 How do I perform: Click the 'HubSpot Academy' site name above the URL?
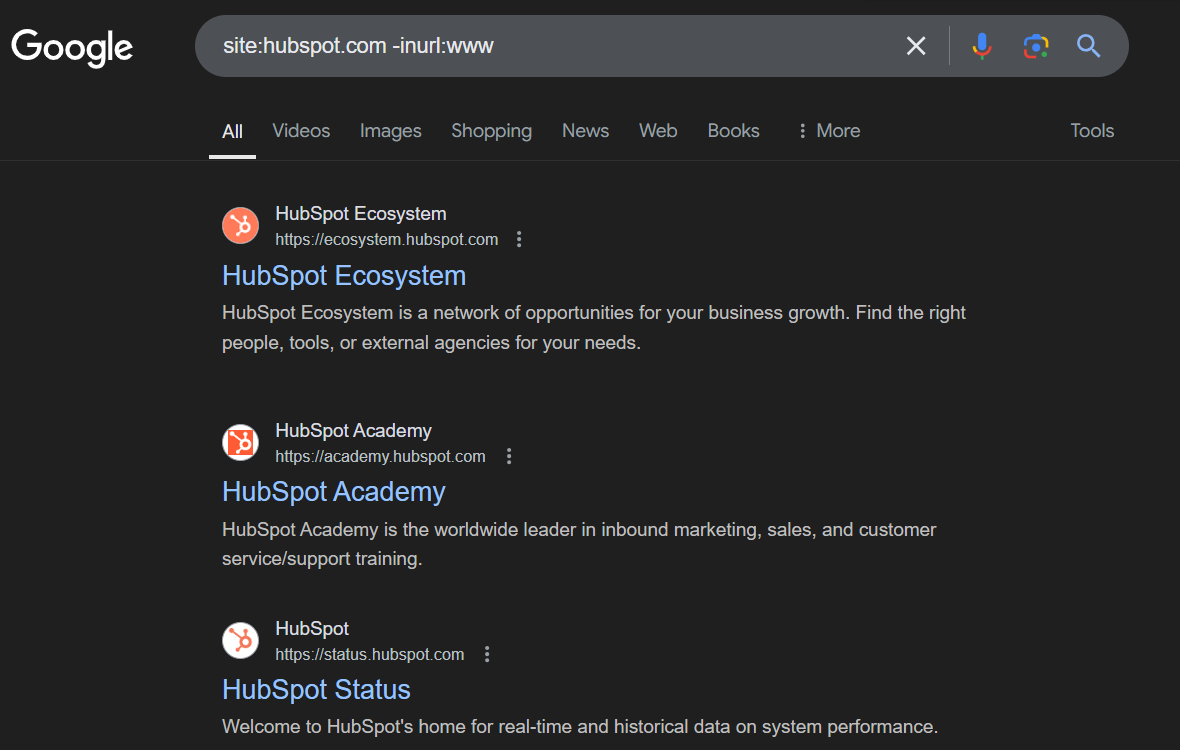[354, 430]
